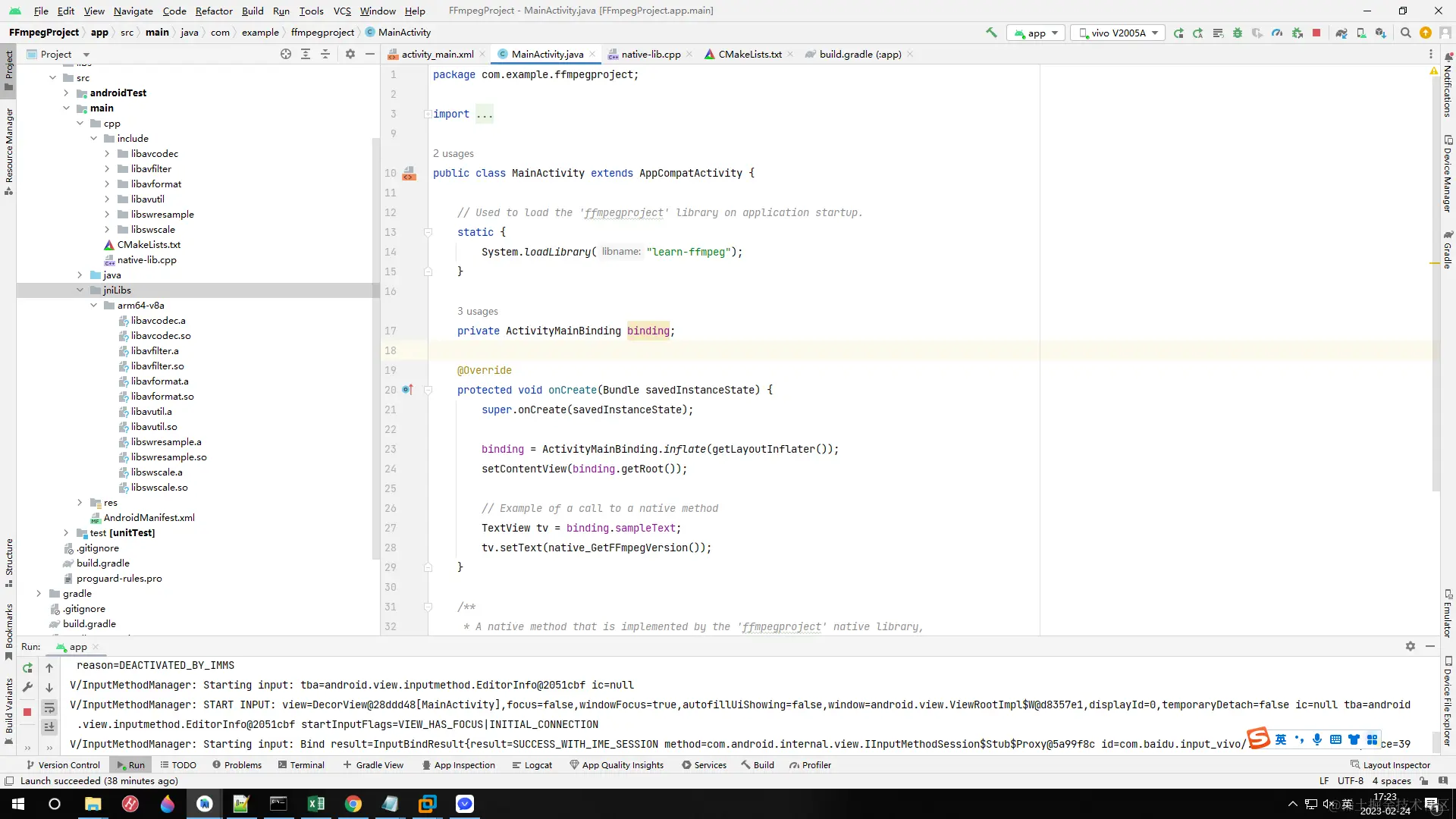Click Chrome icon in Windows taskbar
Screen dimensions: 1456x819
coord(353,804)
